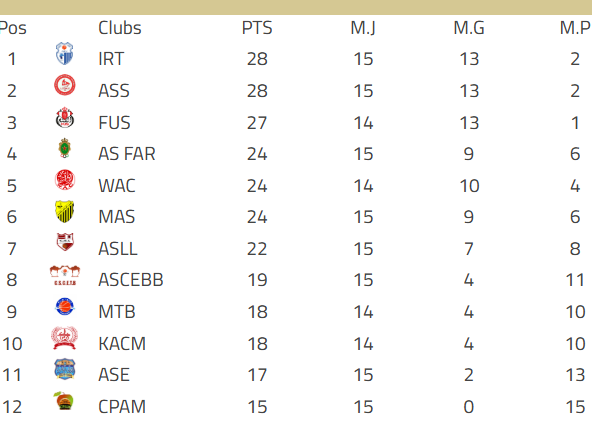The width and height of the screenshot is (592, 421).
Task: Open the IRT club name
Action: coord(111,59)
